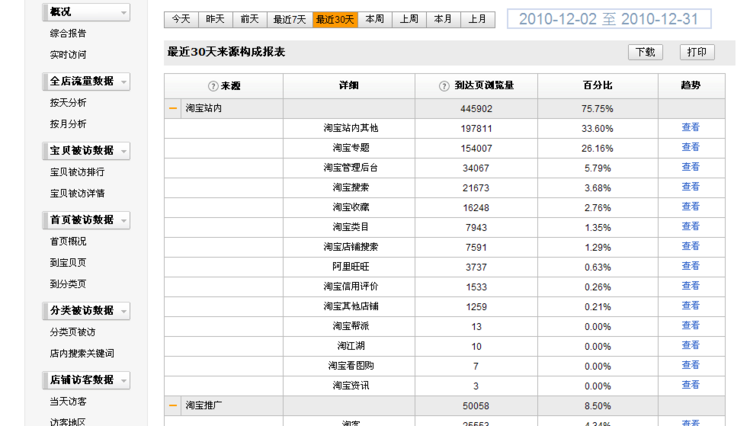Select the 上周 date range tab
The image size is (750, 426).
409,19
